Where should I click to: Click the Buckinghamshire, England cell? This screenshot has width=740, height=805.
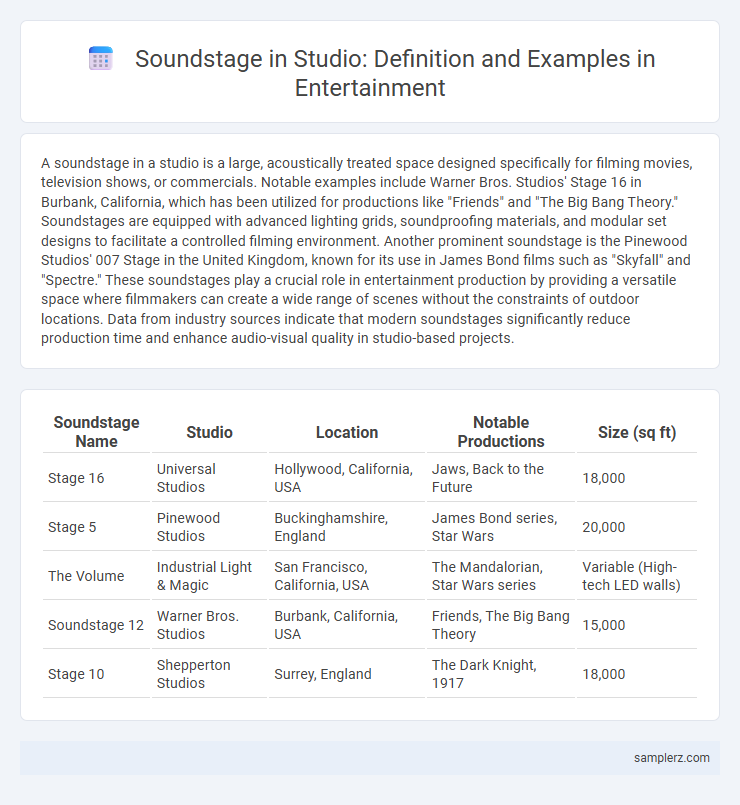point(347,527)
